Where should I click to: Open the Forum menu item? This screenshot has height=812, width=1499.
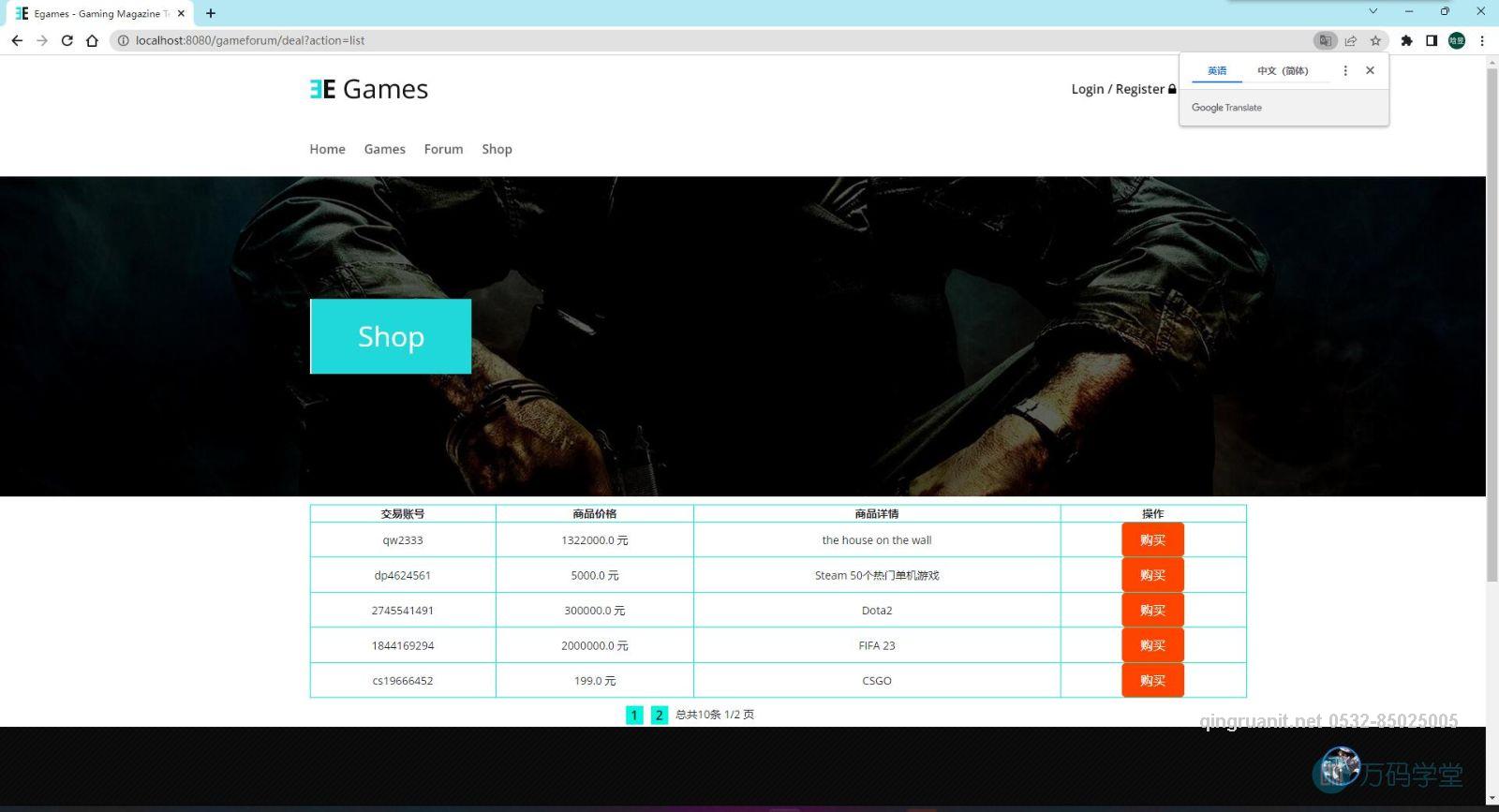(x=443, y=149)
